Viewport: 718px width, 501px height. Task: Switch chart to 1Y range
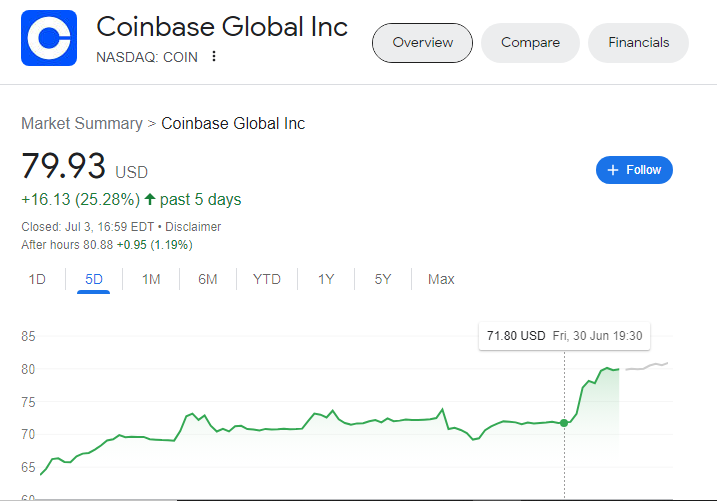[x=326, y=279]
